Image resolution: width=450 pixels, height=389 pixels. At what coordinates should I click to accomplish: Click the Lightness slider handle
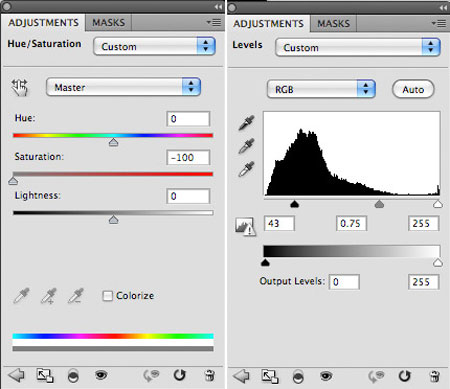(x=113, y=220)
